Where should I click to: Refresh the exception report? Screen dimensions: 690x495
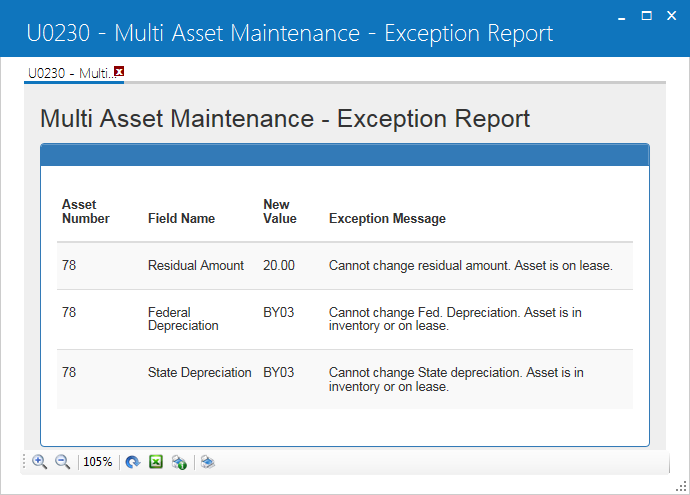point(132,462)
